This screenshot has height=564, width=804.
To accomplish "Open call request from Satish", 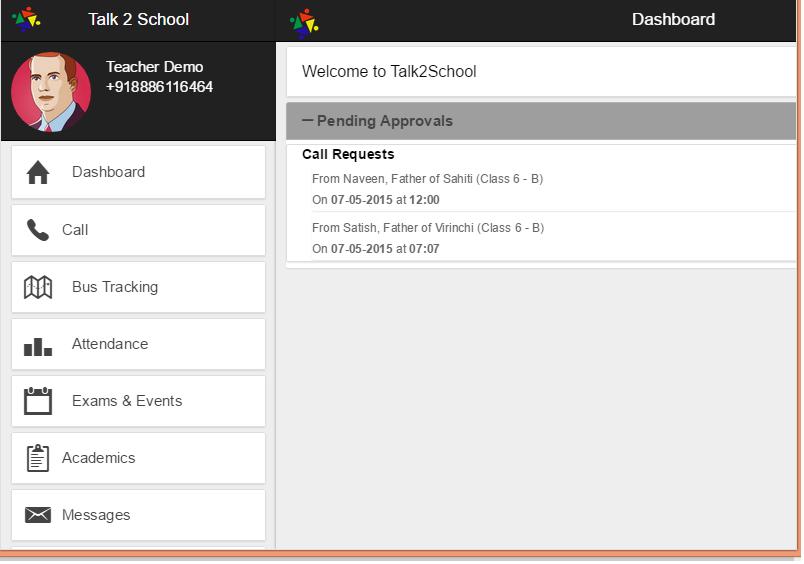I will (x=428, y=238).
